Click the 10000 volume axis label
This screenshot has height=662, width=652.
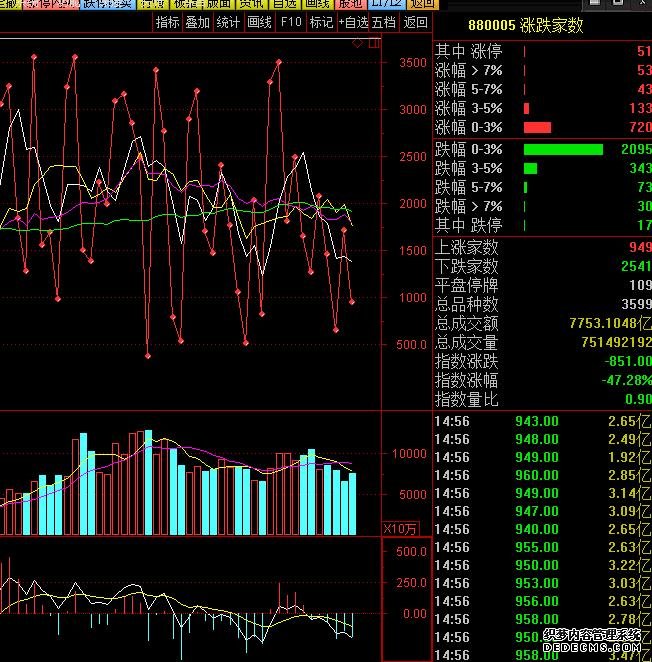[409, 454]
